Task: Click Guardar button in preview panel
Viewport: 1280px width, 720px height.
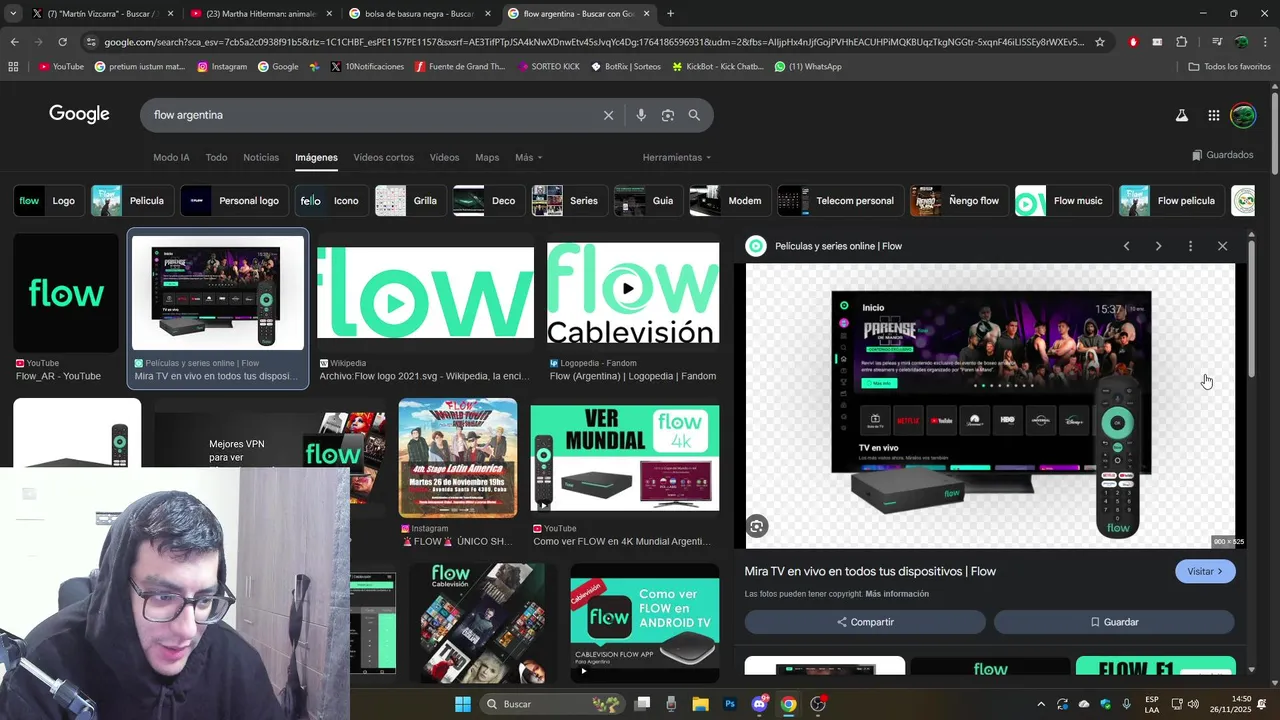Action: click(1114, 622)
